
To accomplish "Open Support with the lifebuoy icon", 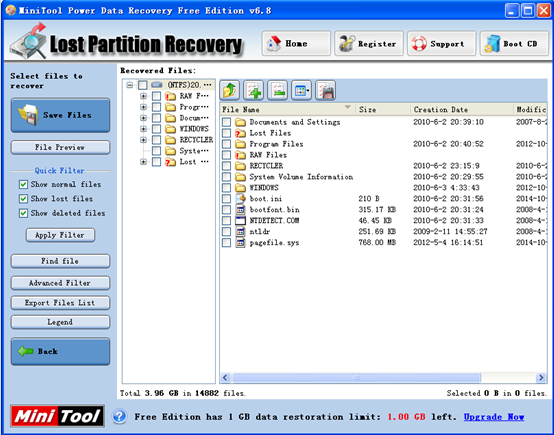I will pos(442,43).
